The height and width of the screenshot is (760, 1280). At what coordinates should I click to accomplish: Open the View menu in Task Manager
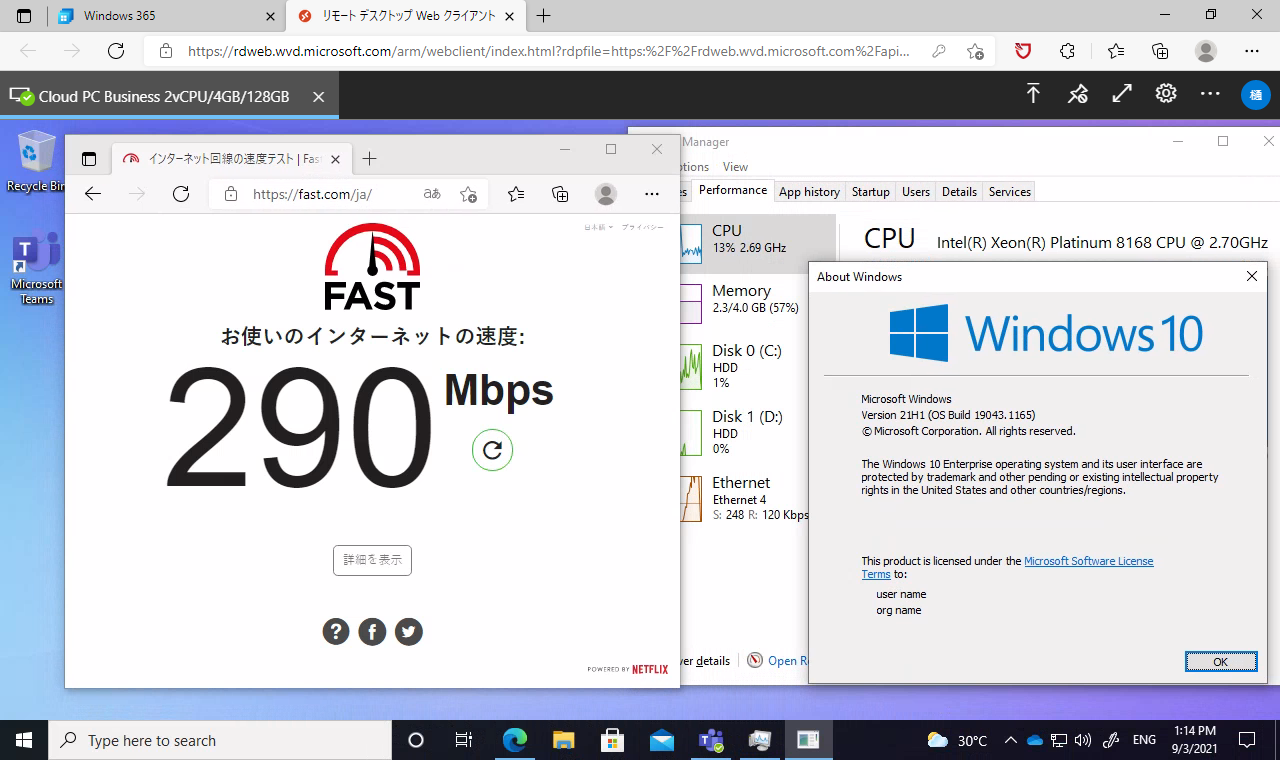click(x=735, y=167)
